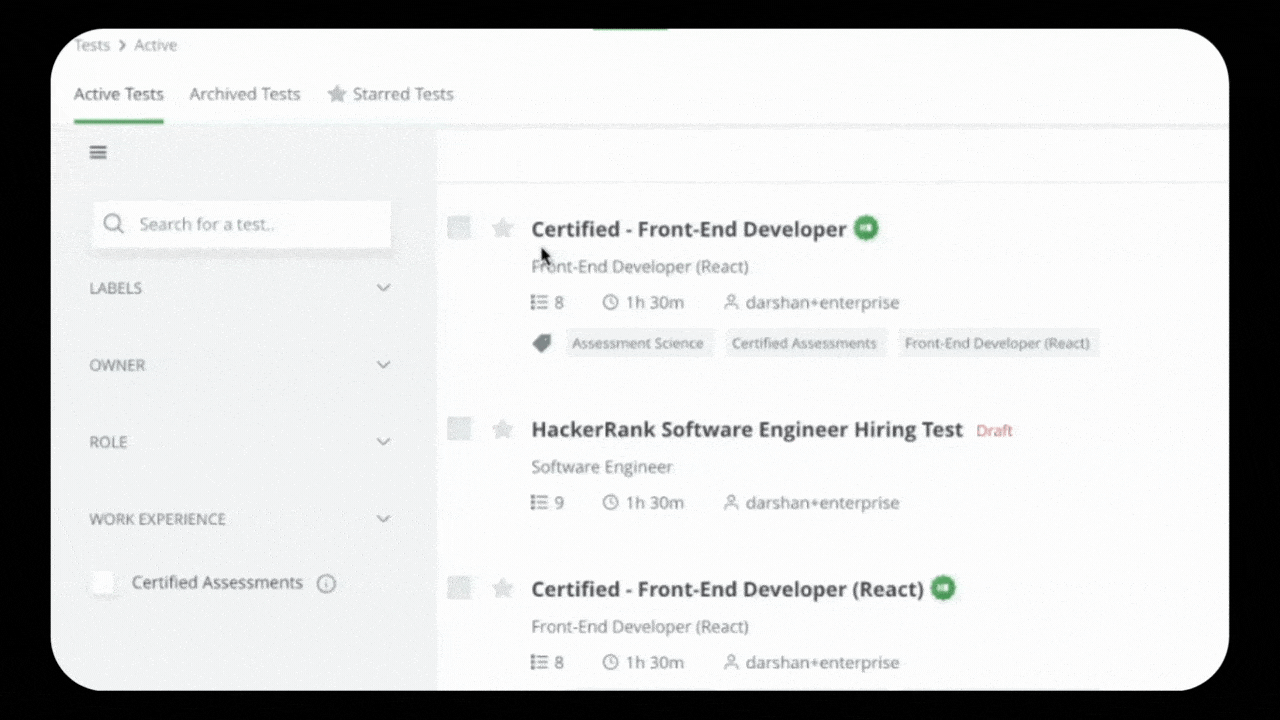This screenshot has height=720, width=1280.
Task: Expand the OWNER filter chevron
Action: [383, 365]
